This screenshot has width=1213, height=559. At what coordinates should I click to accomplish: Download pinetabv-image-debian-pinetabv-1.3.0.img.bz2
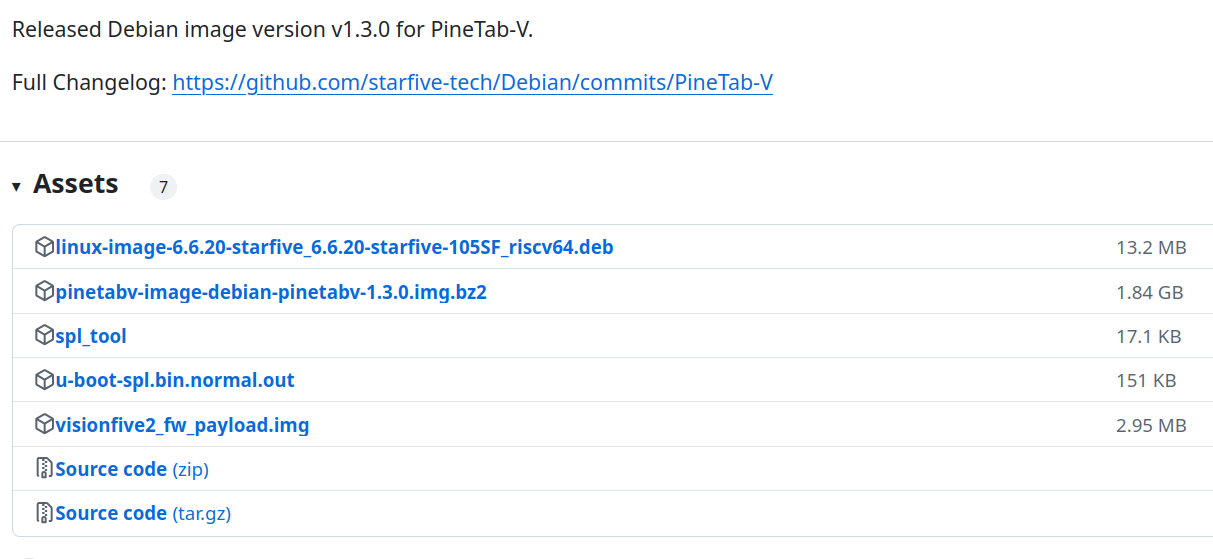271,292
